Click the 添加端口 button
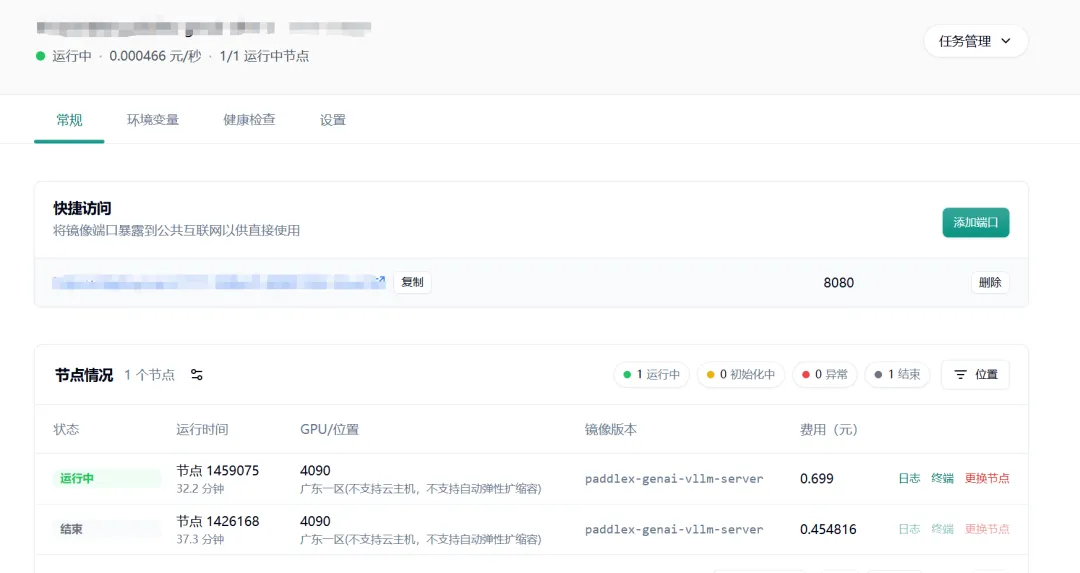The width and height of the screenshot is (1080, 573). click(975, 222)
